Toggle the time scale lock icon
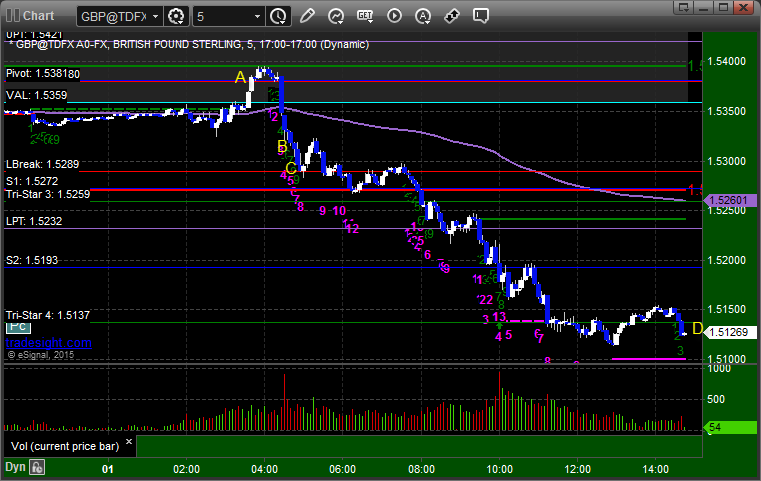Image resolution: width=761 pixels, height=481 pixels. point(37,467)
